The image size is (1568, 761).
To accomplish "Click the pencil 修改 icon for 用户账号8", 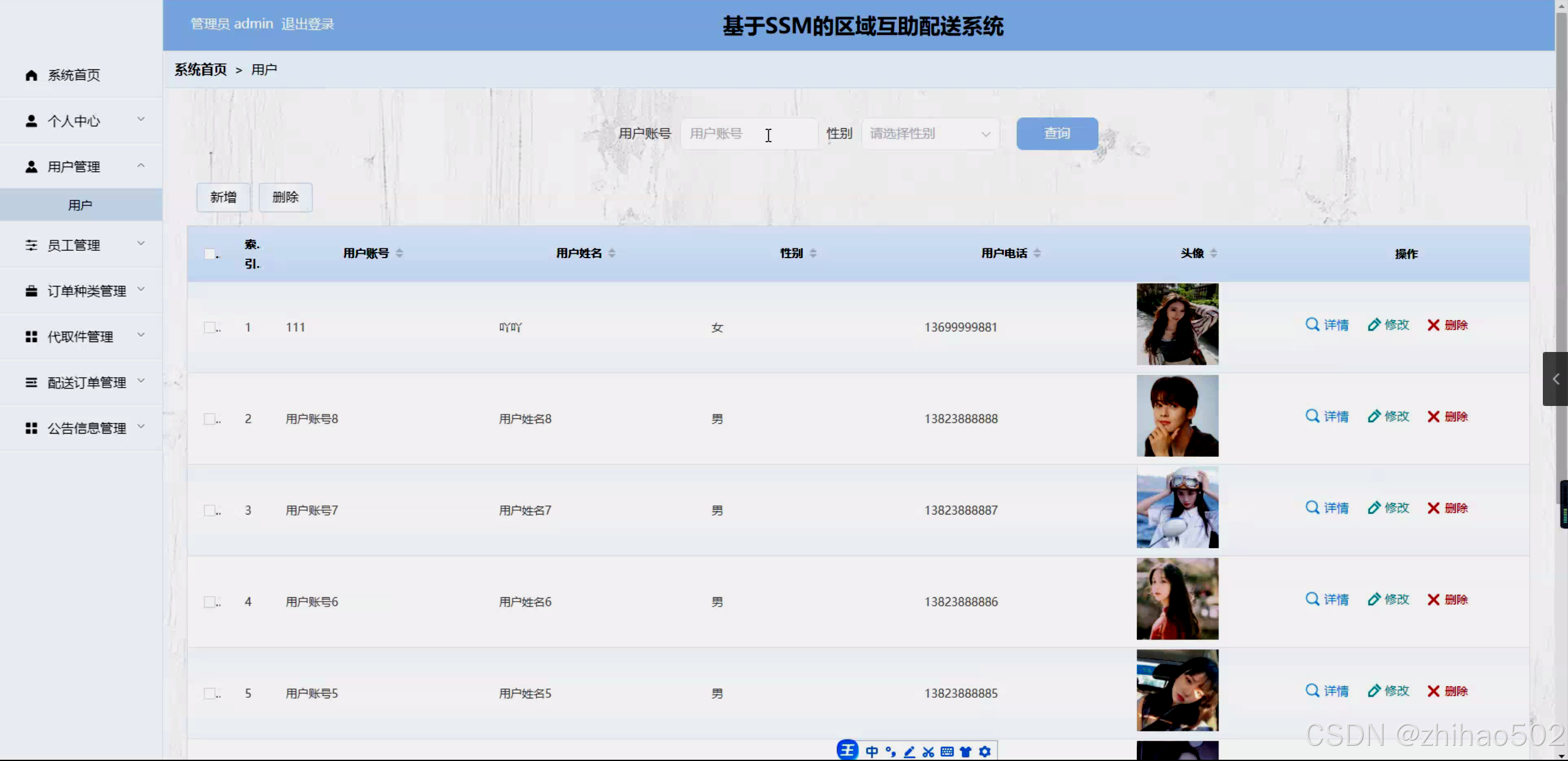I will [1374, 416].
